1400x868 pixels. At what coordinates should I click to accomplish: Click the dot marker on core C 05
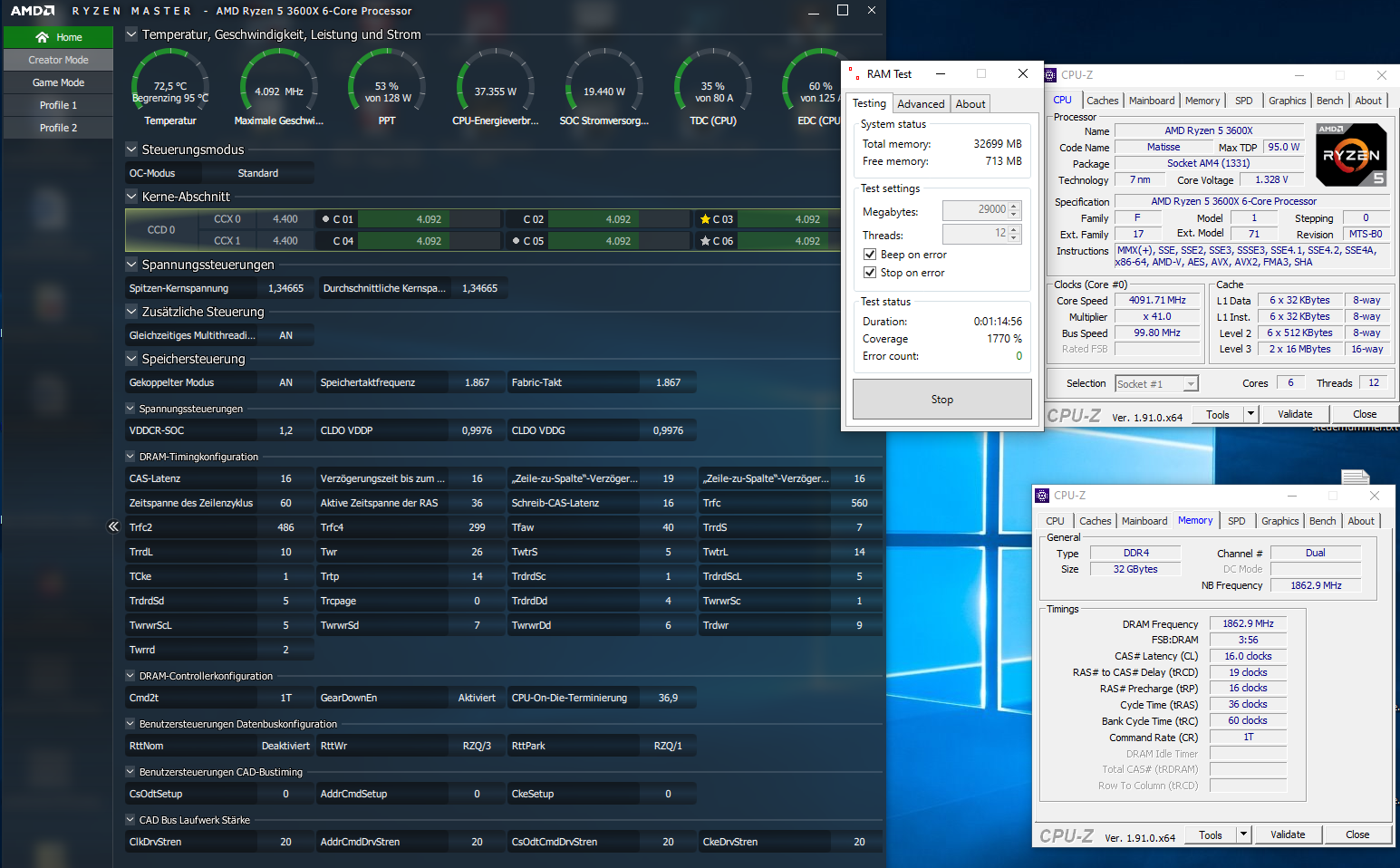point(516,241)
